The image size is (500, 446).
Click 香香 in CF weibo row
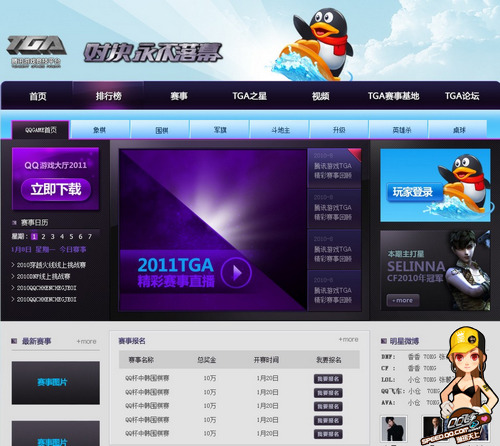414,368
